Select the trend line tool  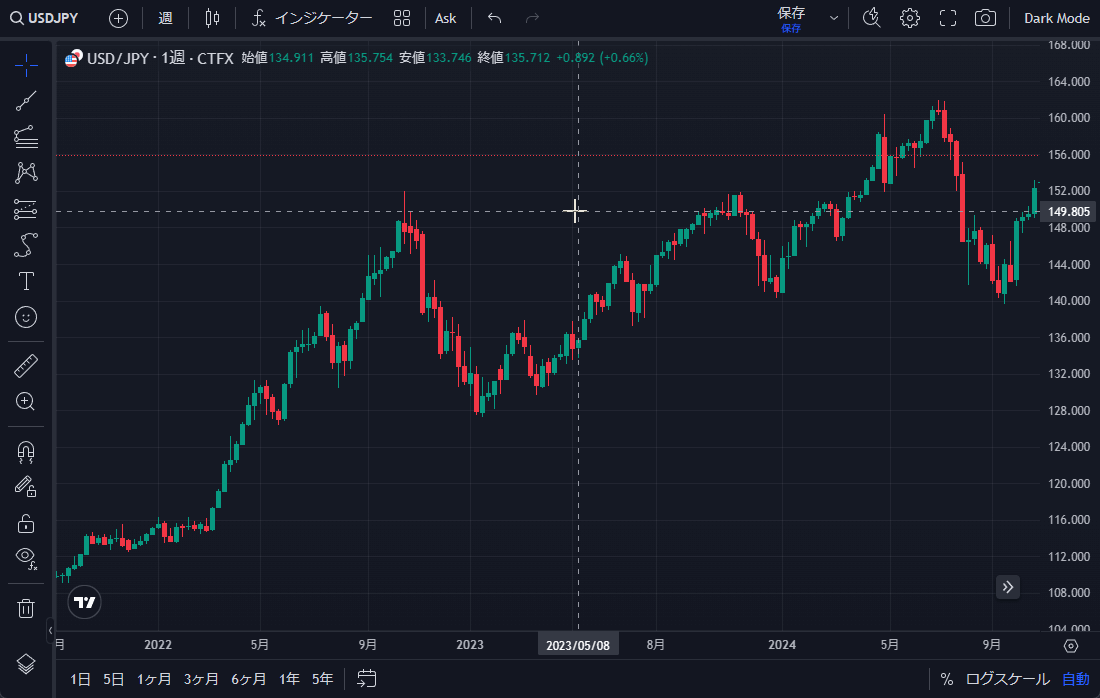click(x=26, y=101)
